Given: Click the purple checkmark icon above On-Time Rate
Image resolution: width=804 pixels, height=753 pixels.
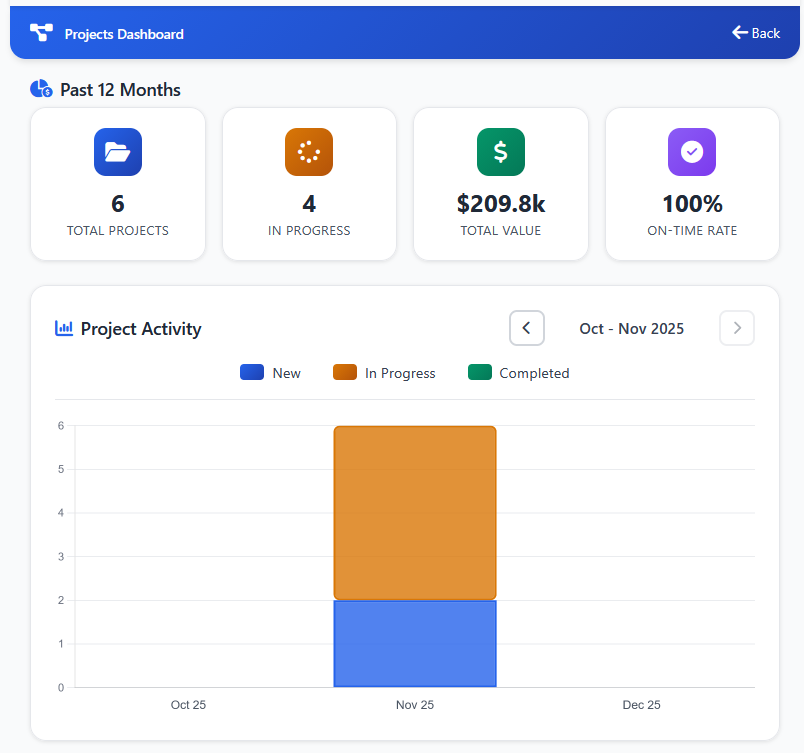Looking at the screenshot, I should 691,151.
